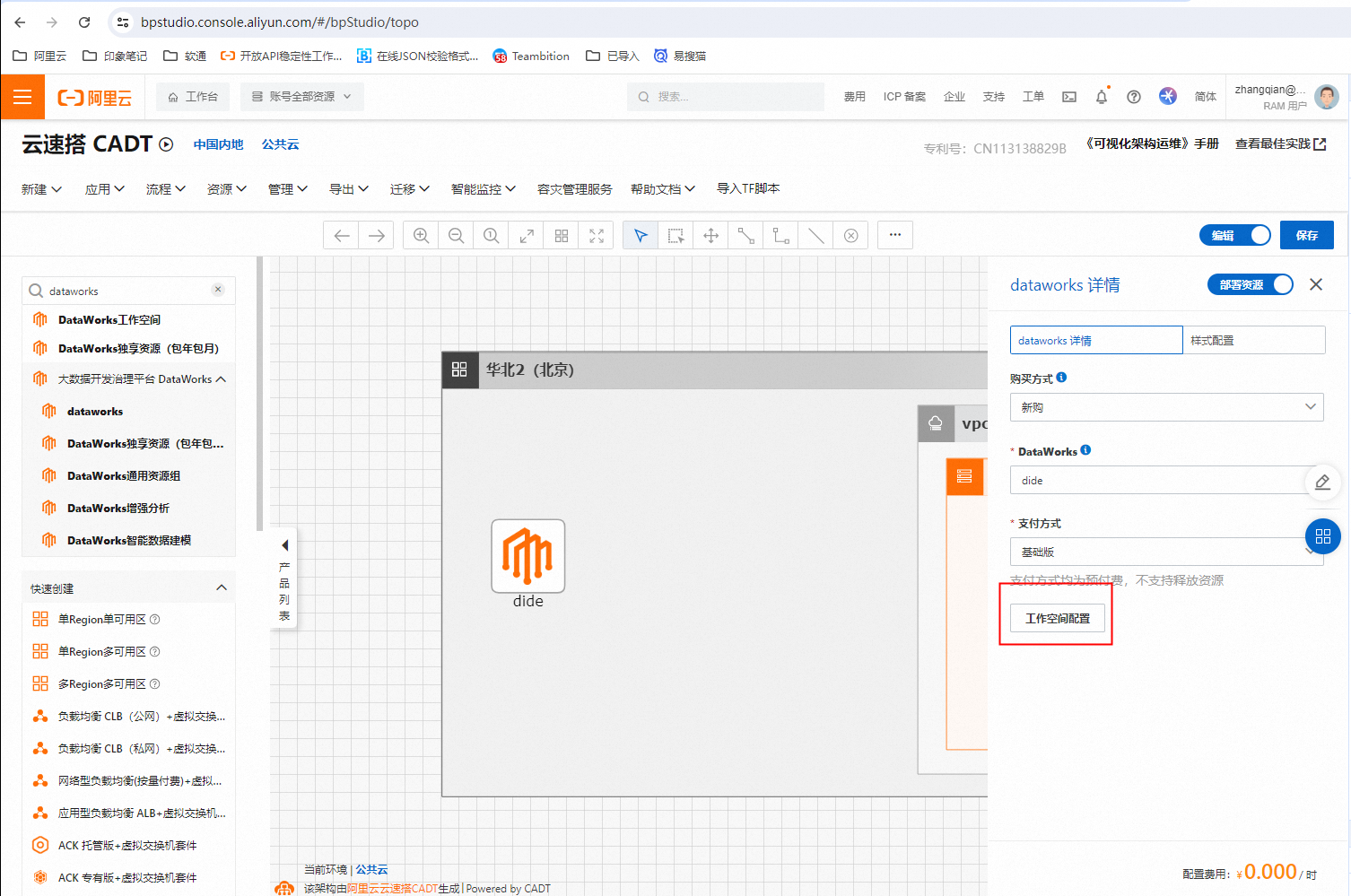Select the straight line drawing tool
Viewport: 1351px width, 896px height.
coord(815,236)
